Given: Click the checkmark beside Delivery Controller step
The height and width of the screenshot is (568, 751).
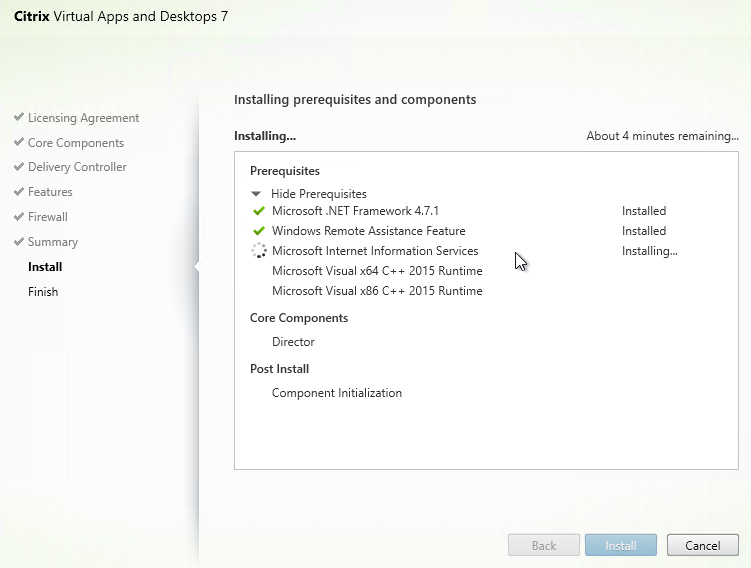Looking at the screenshot, I should (19, 167).
